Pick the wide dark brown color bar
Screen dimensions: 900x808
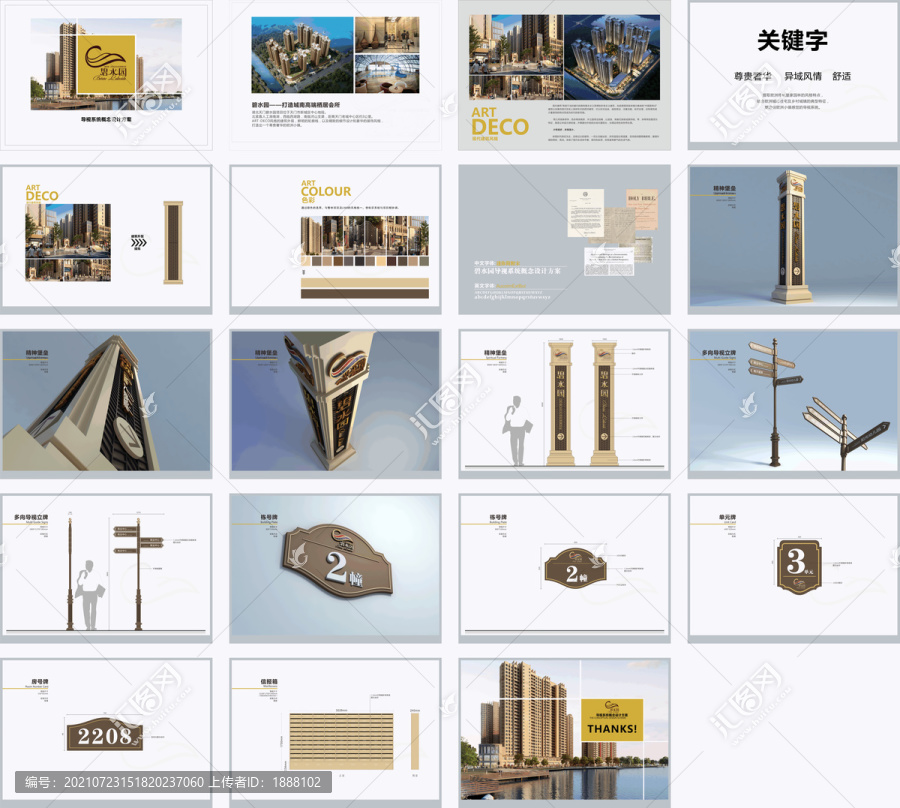pyautogui.click(x=365, y=294)
